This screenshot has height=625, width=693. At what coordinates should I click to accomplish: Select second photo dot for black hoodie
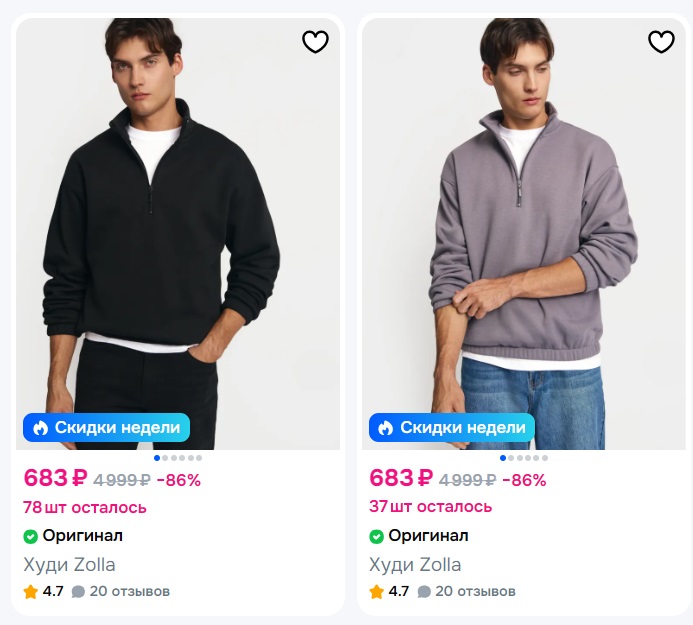pos(165,458)
